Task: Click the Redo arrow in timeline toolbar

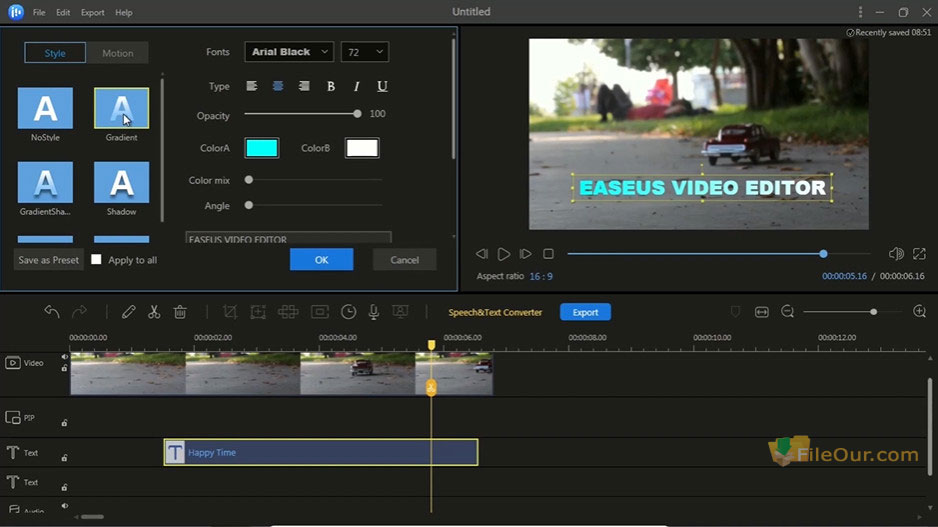Action: coord(79,312)
